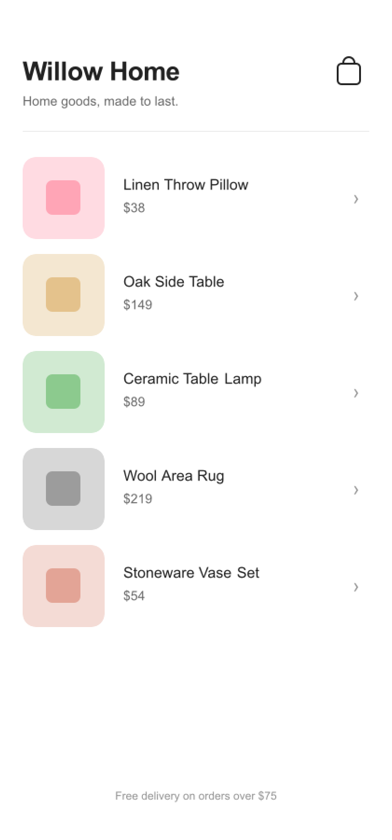
Task: Tap the gray Wool Area Rug thumbnail
Action: coord(63,489)
